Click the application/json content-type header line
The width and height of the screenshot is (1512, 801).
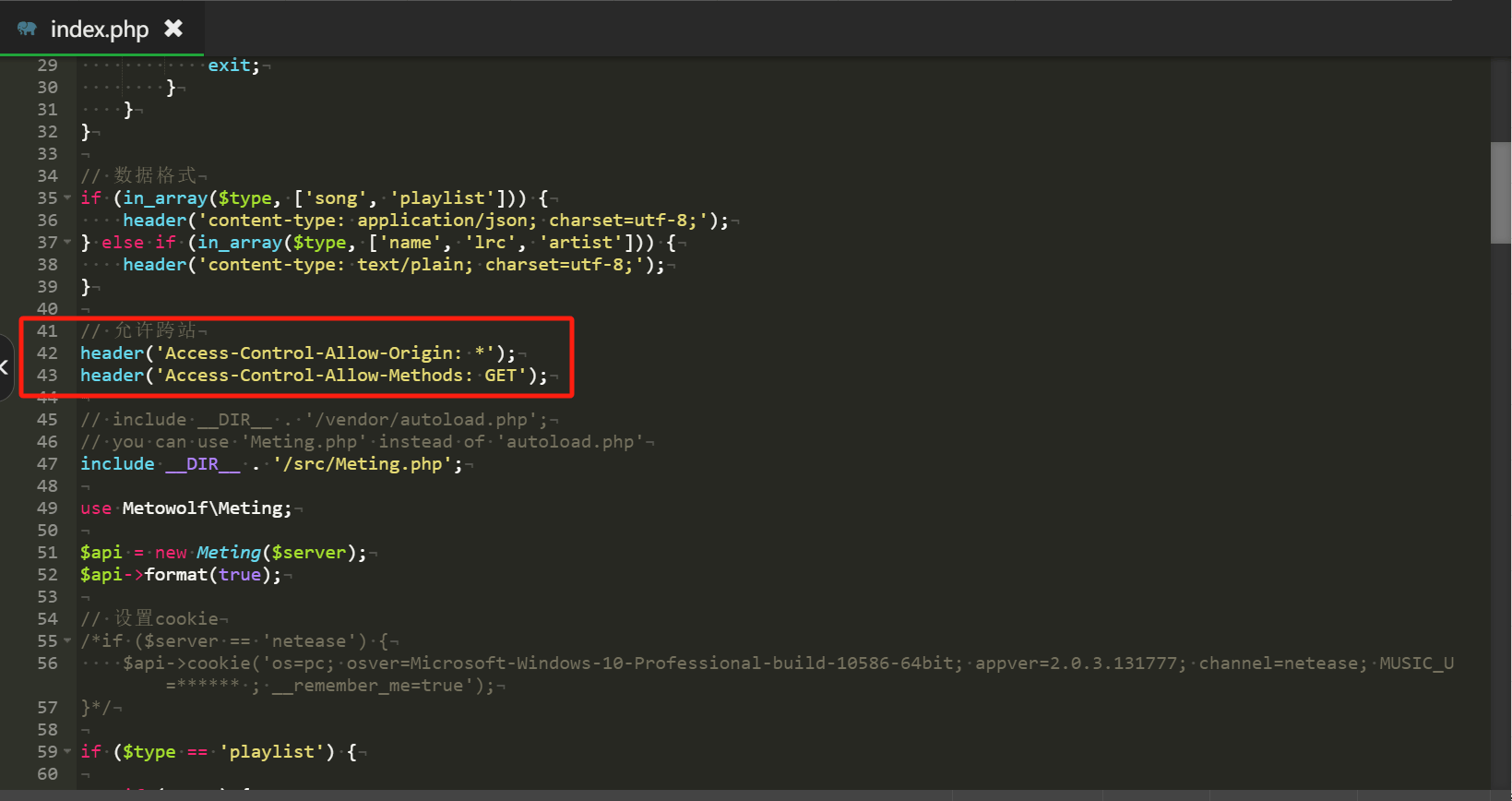[x=425, y=221]
